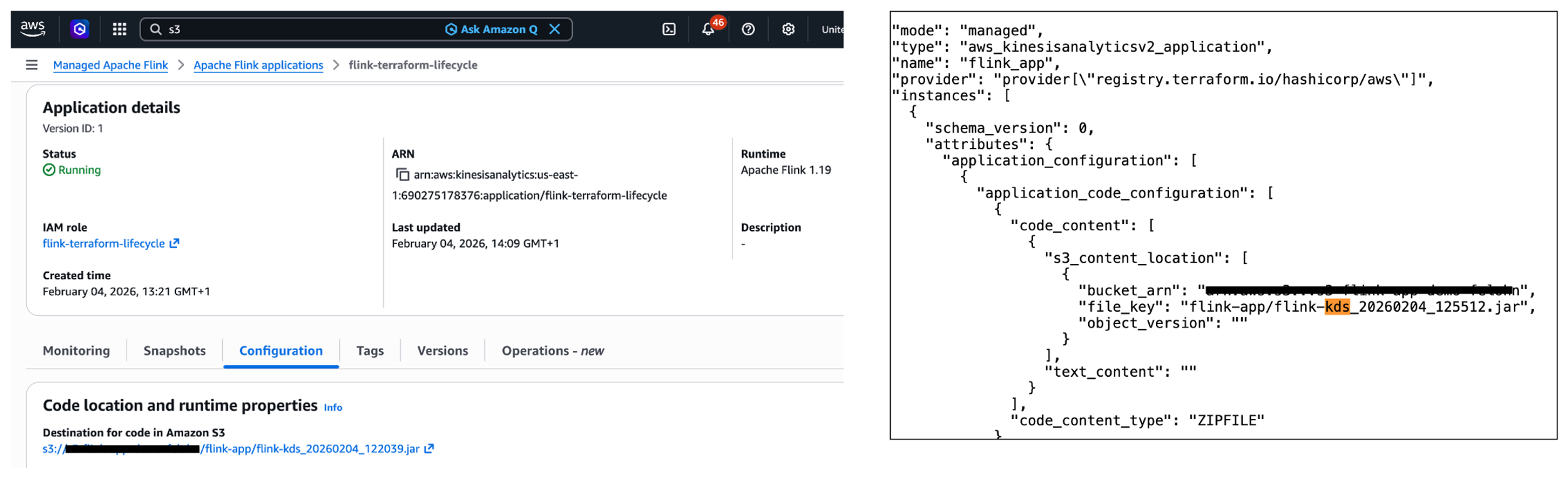The height and width of the screenshot is (479, 1568).
Task: Open the settings gear icon
Action: tap(788, 29)
